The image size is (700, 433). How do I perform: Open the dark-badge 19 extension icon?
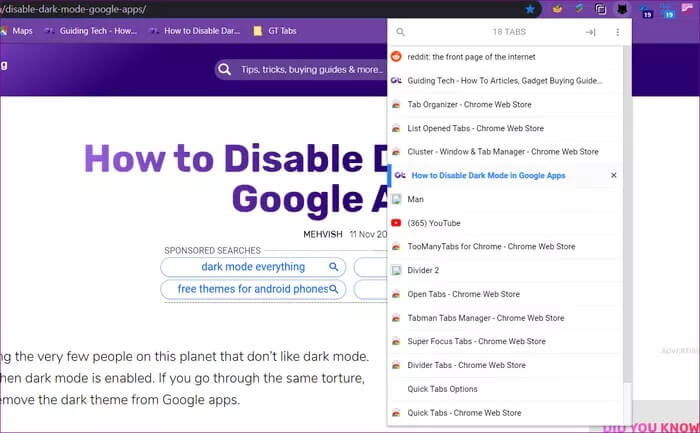pos(646,11)
